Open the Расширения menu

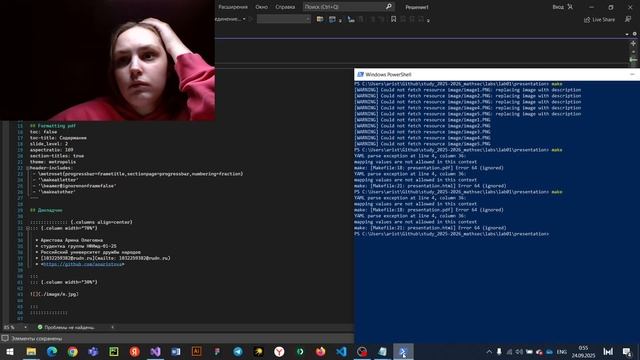[233, 7]
